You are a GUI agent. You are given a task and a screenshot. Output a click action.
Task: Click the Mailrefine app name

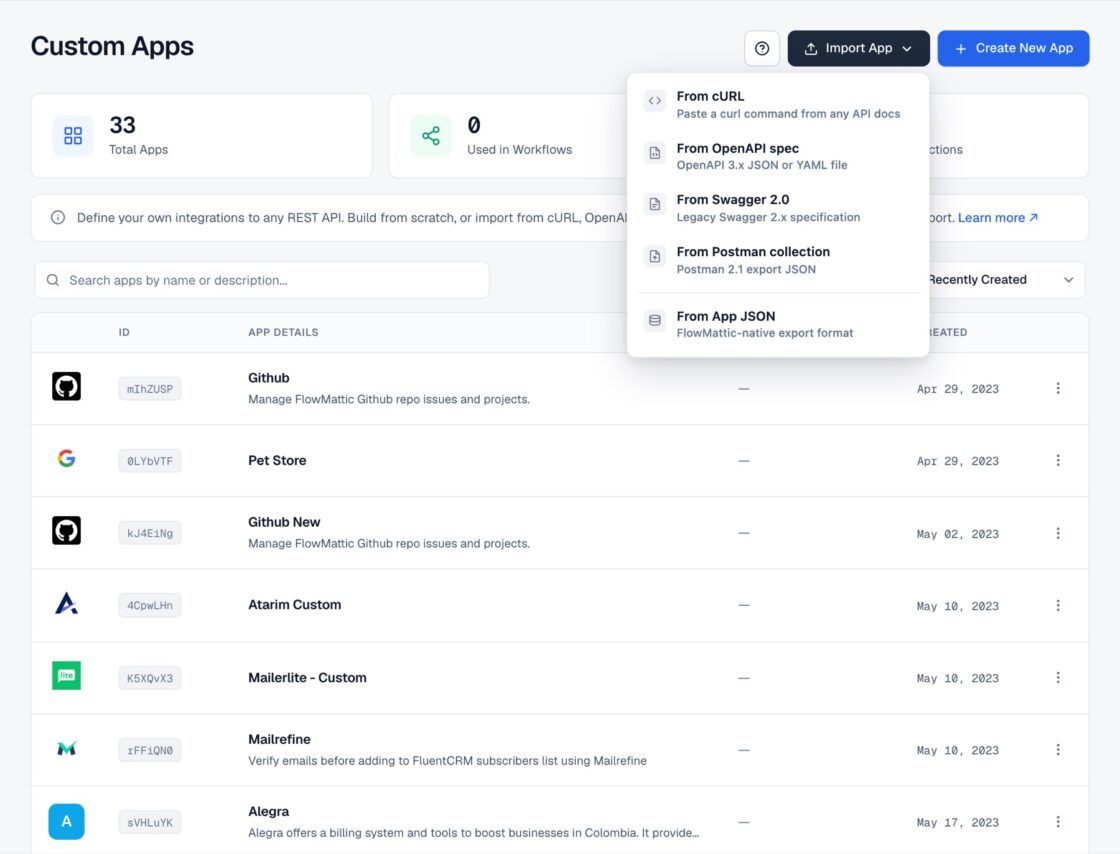click(x=279, y=739)
